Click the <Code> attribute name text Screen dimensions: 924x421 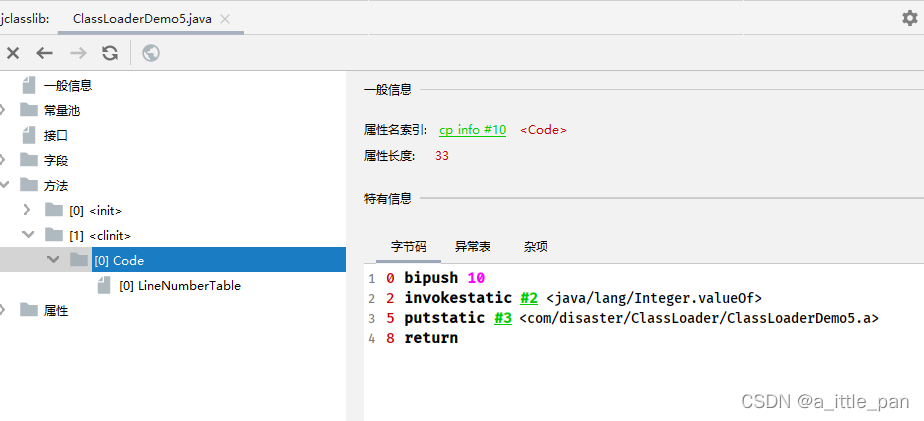tap(543, 130)
